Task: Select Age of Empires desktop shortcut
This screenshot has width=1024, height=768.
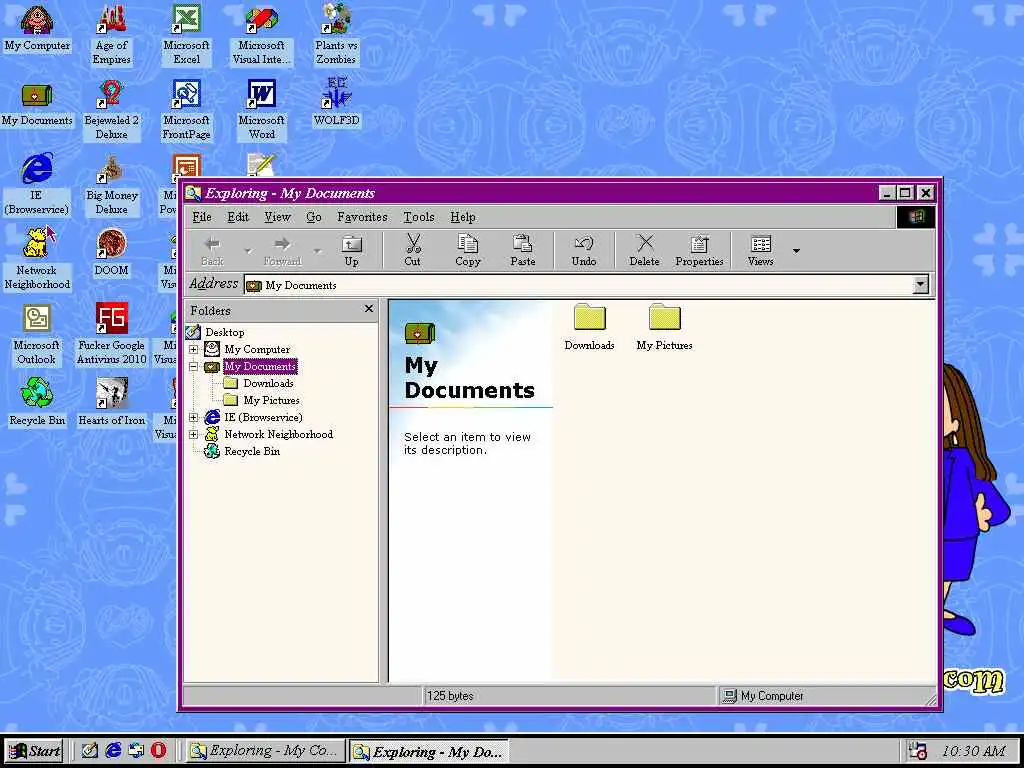Action: (x=111, y=34)
